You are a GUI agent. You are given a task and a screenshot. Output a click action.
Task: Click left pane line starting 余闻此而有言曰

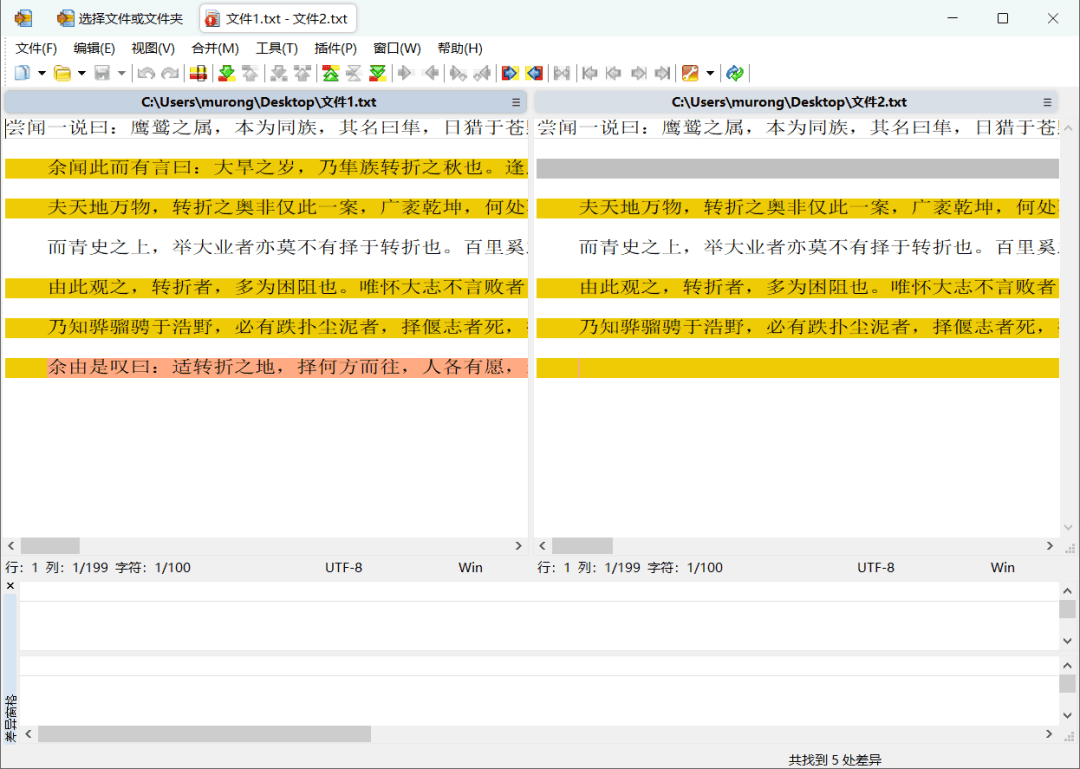coord(266,168)
